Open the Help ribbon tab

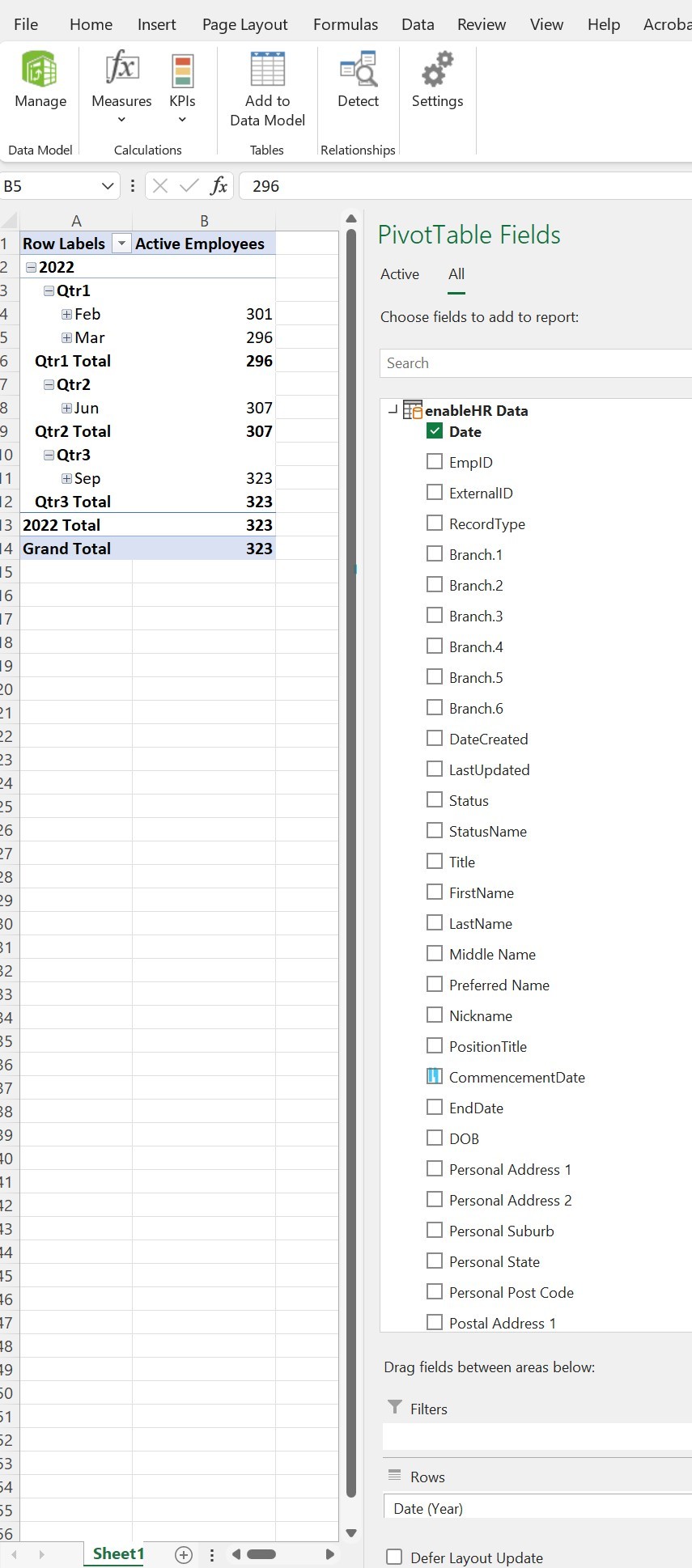pyautogui.click(x=604, y=24)
